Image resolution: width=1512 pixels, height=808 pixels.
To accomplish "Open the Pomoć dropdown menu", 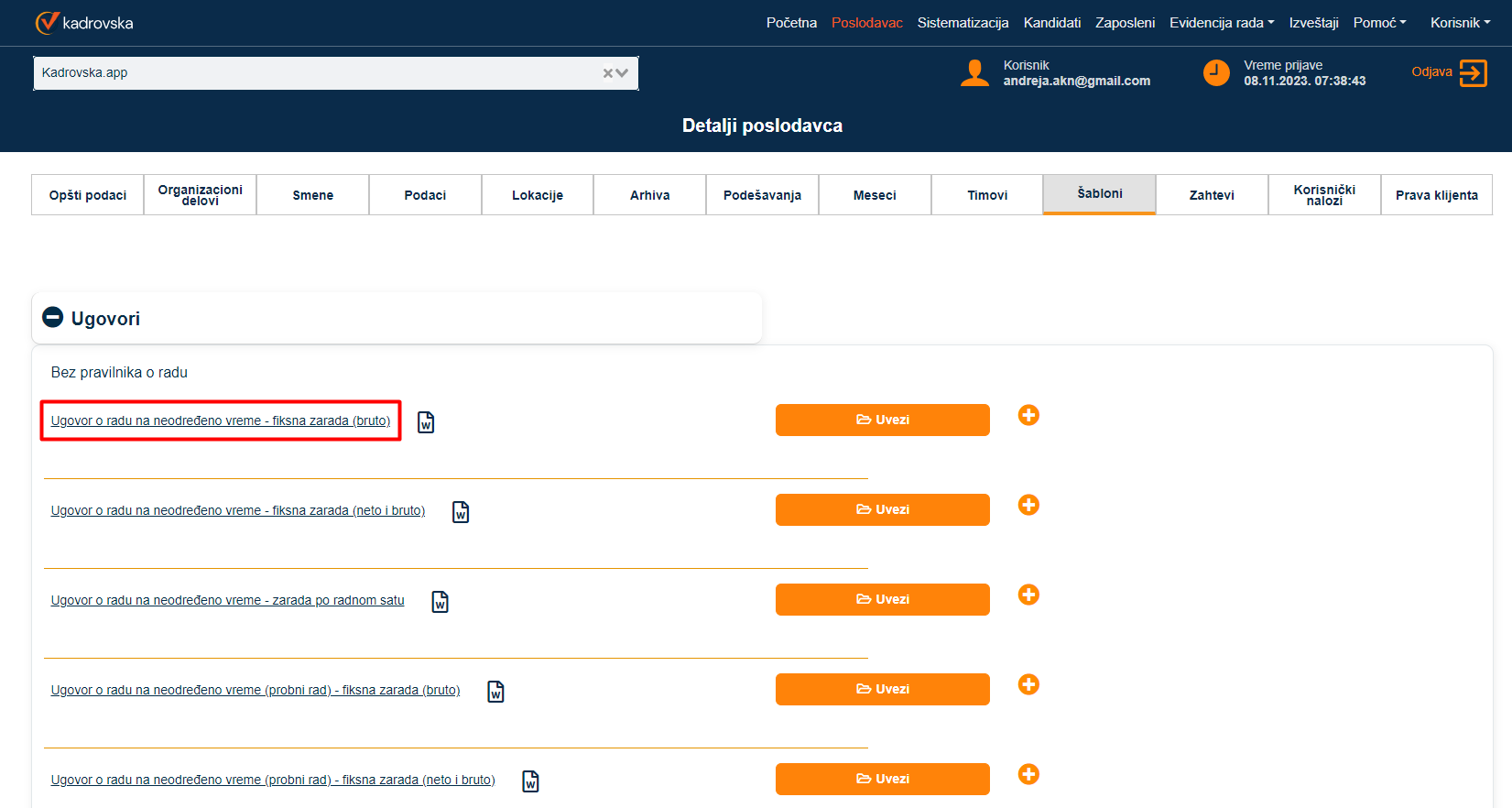I will (x=1379, y=23).
